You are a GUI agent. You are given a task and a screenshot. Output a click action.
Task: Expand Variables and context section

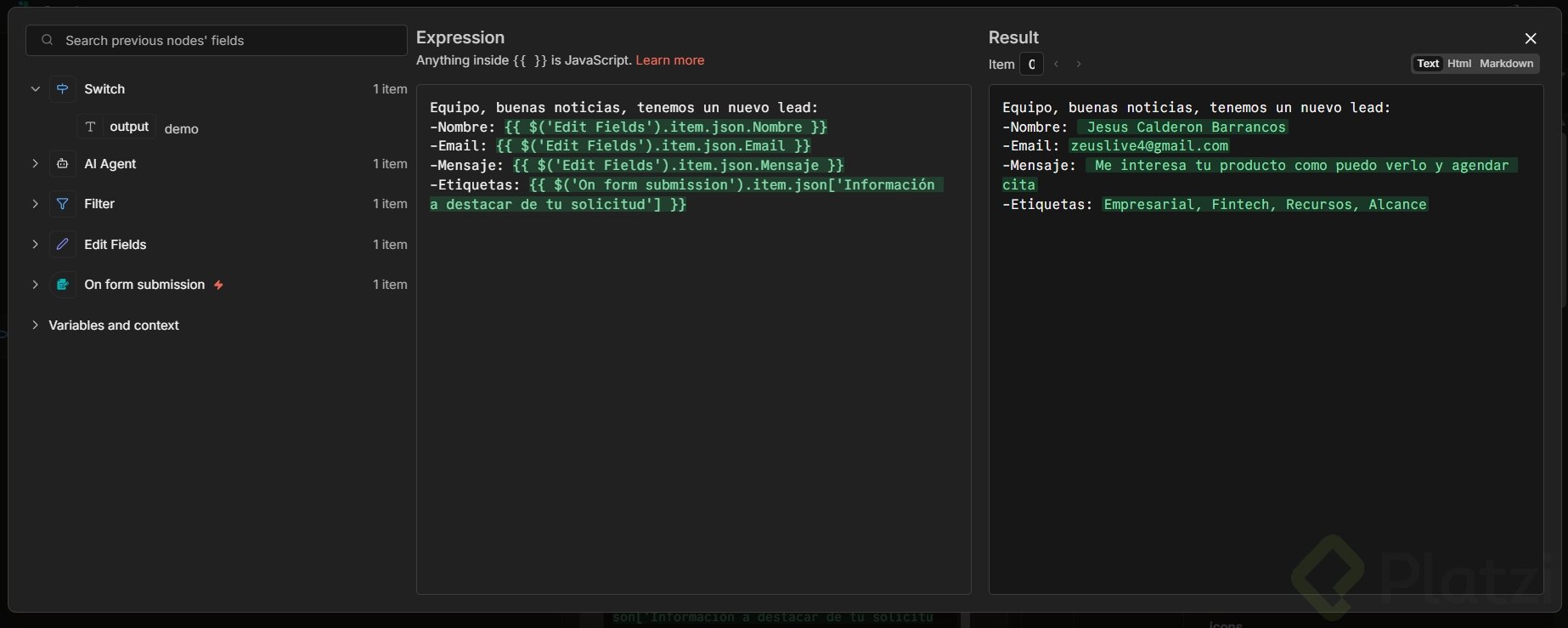click(35, 325)
